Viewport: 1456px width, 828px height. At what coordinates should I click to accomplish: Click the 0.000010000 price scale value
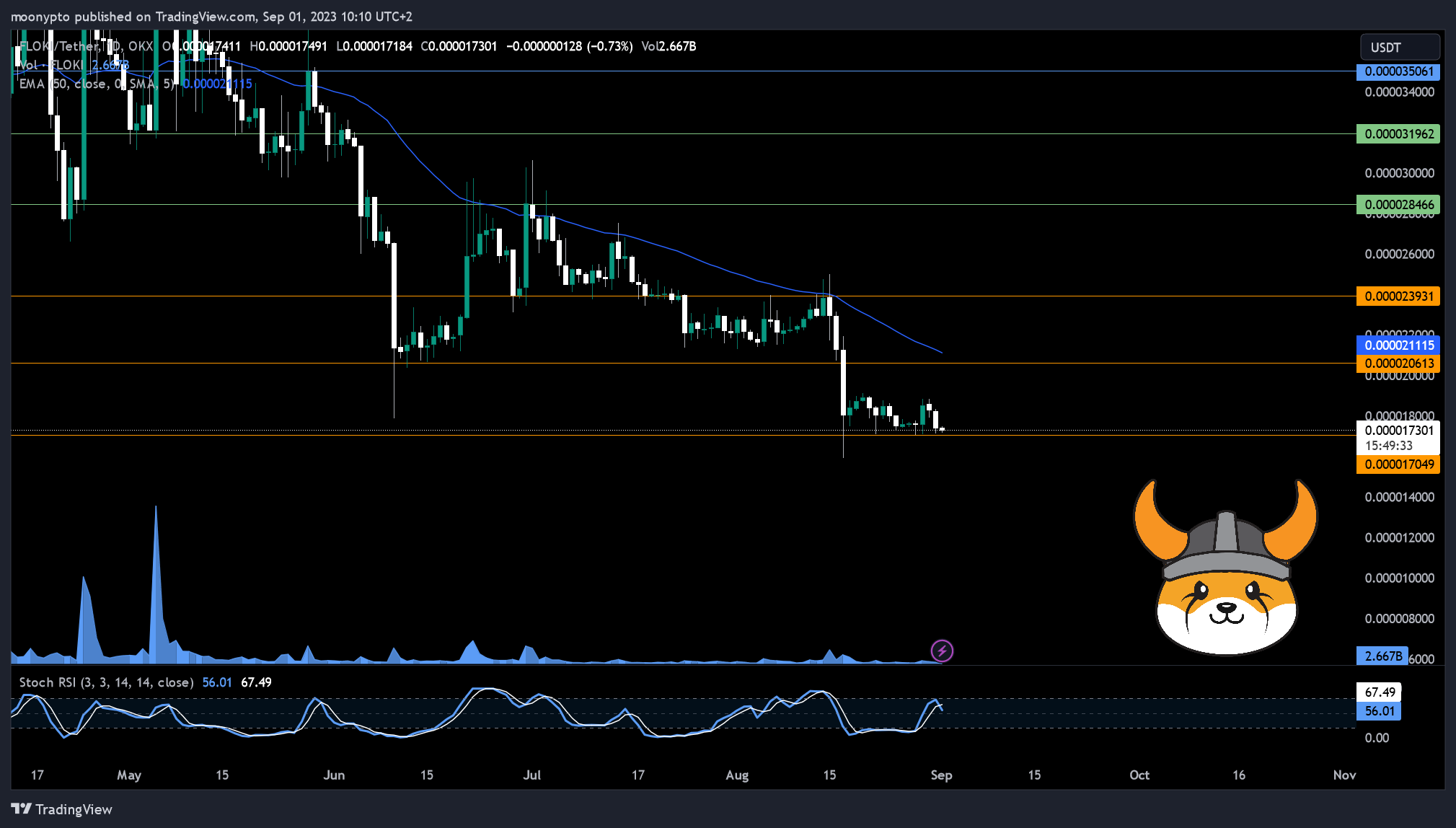(x=1399, y=578)
